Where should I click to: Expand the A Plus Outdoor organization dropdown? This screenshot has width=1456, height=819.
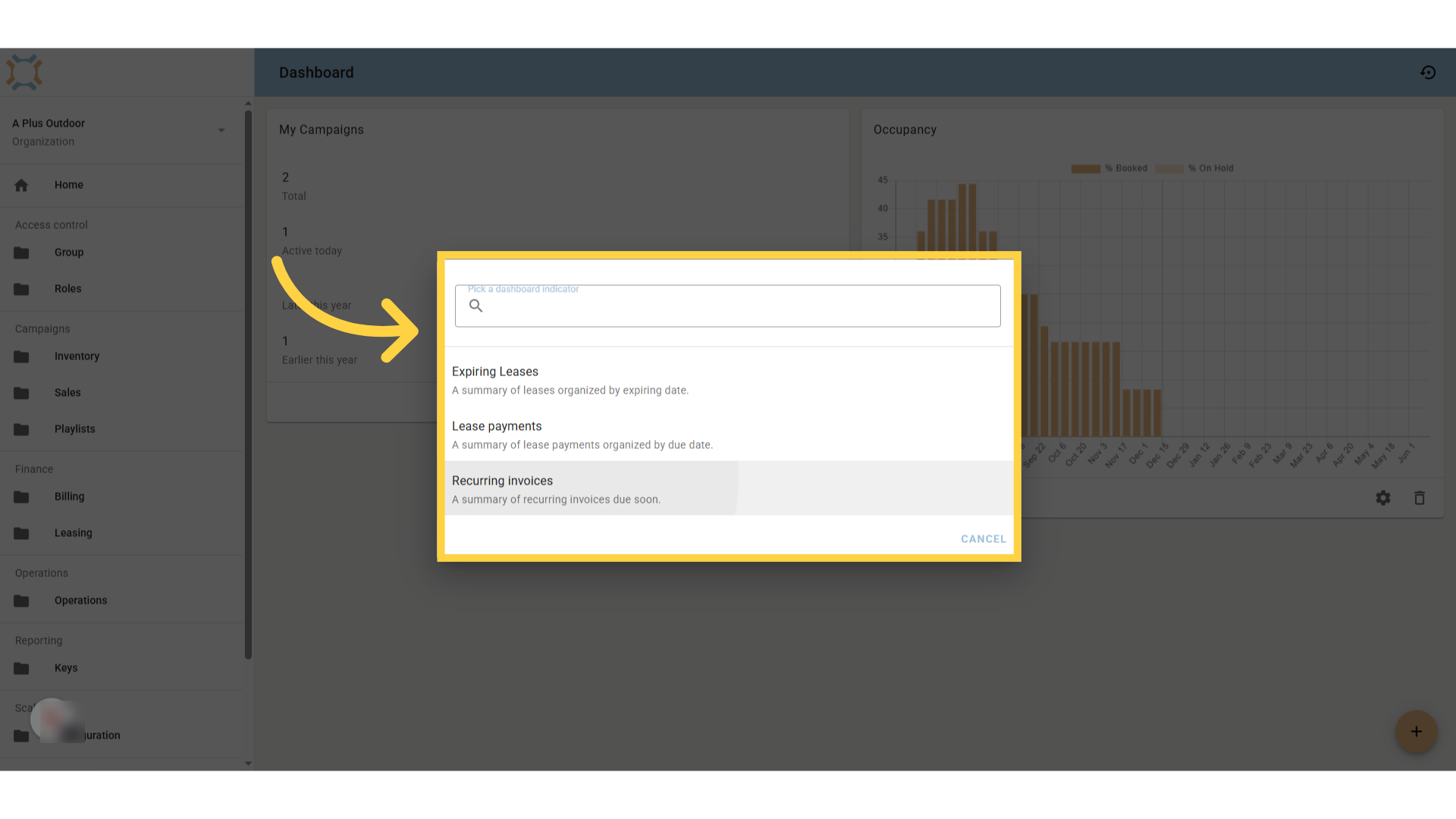221,130
